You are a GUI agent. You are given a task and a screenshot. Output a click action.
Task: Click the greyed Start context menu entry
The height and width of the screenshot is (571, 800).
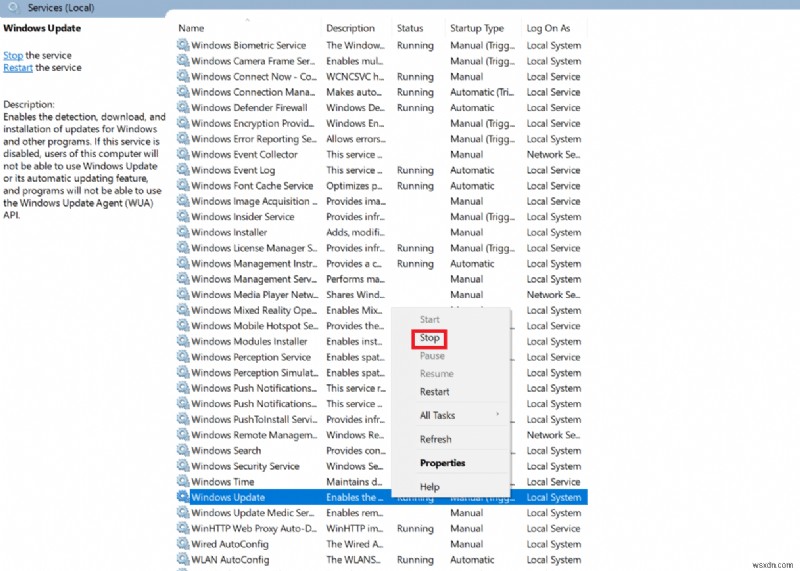430,319
